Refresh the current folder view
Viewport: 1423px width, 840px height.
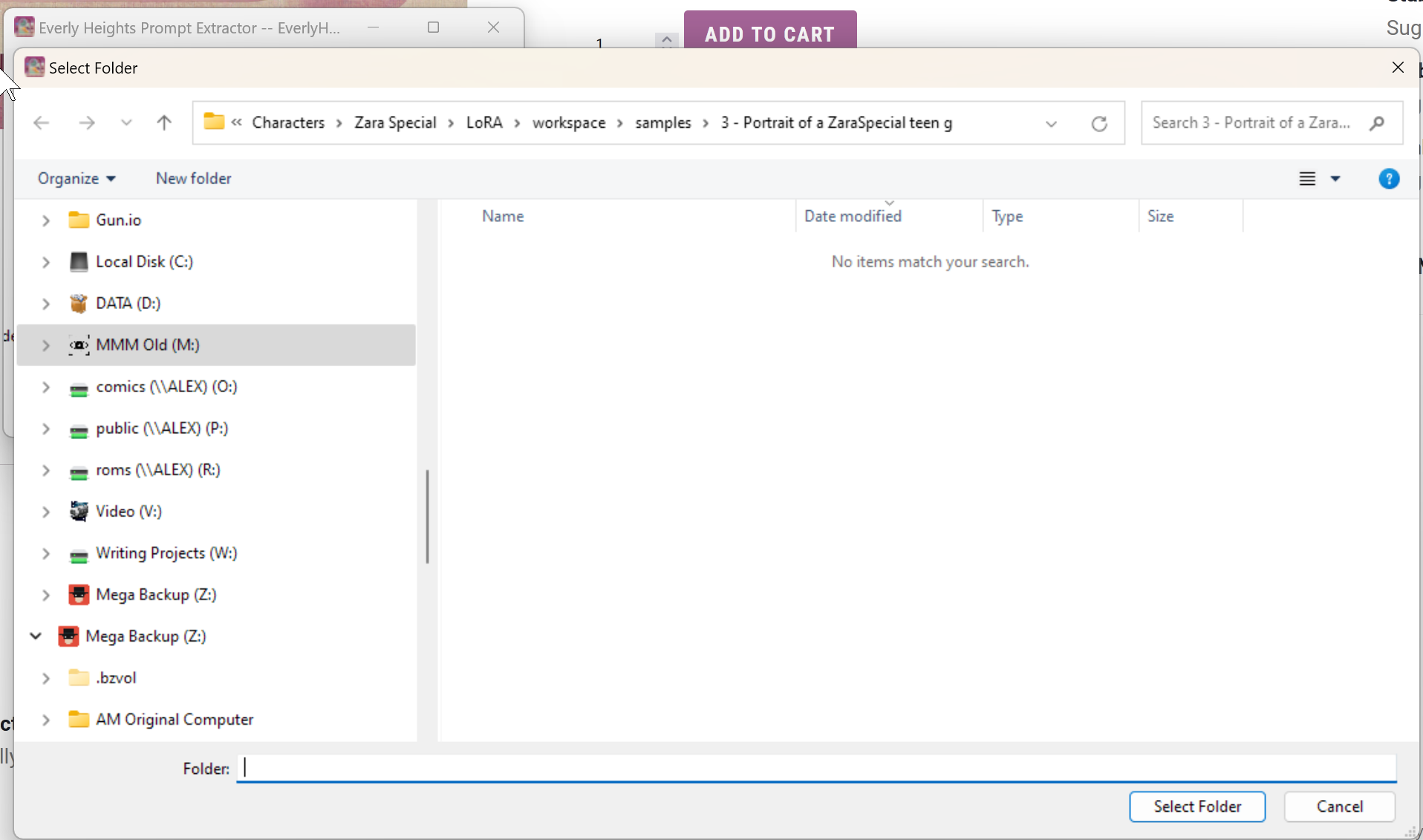tap(1099, 123)
